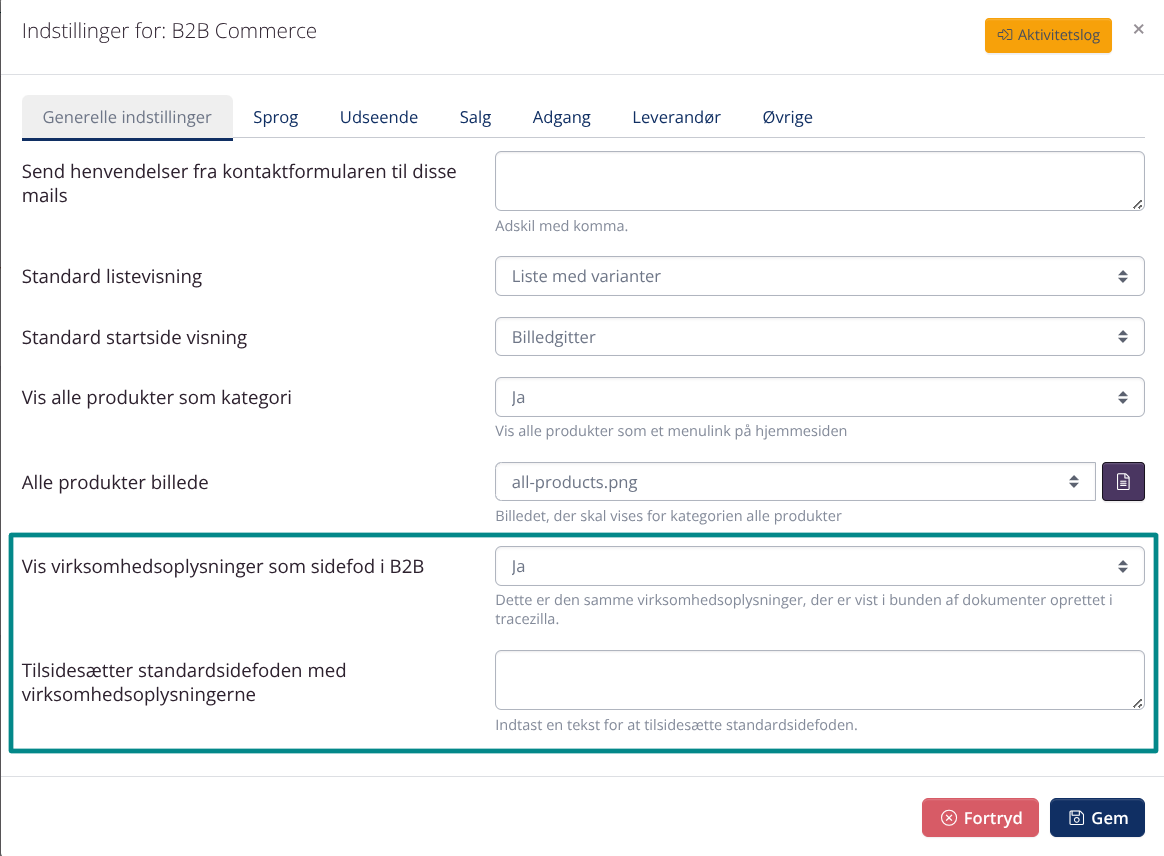Select the Adgang tab

[561, 117]
